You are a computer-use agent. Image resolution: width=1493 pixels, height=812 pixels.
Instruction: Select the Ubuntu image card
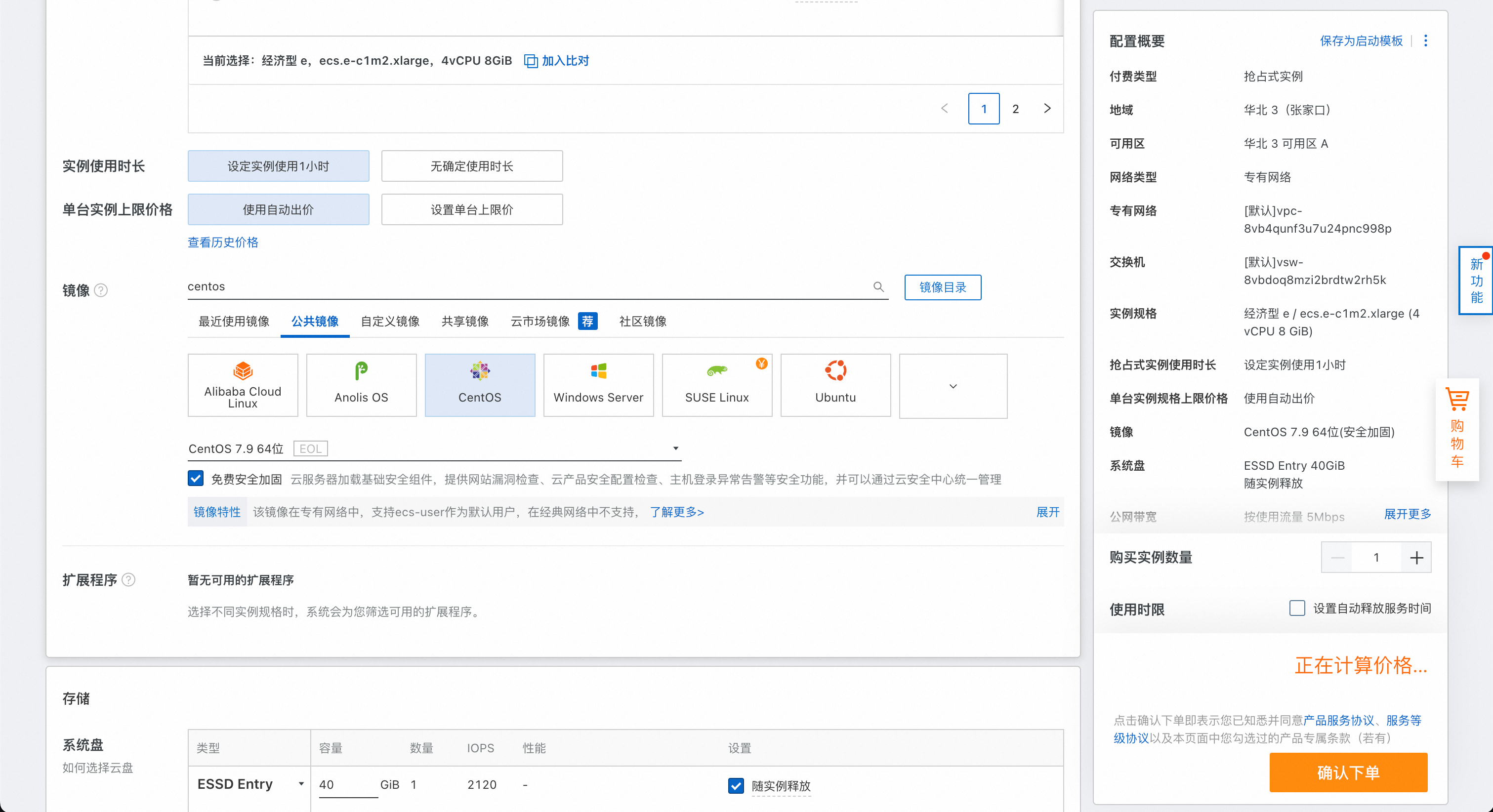[836, 385]
